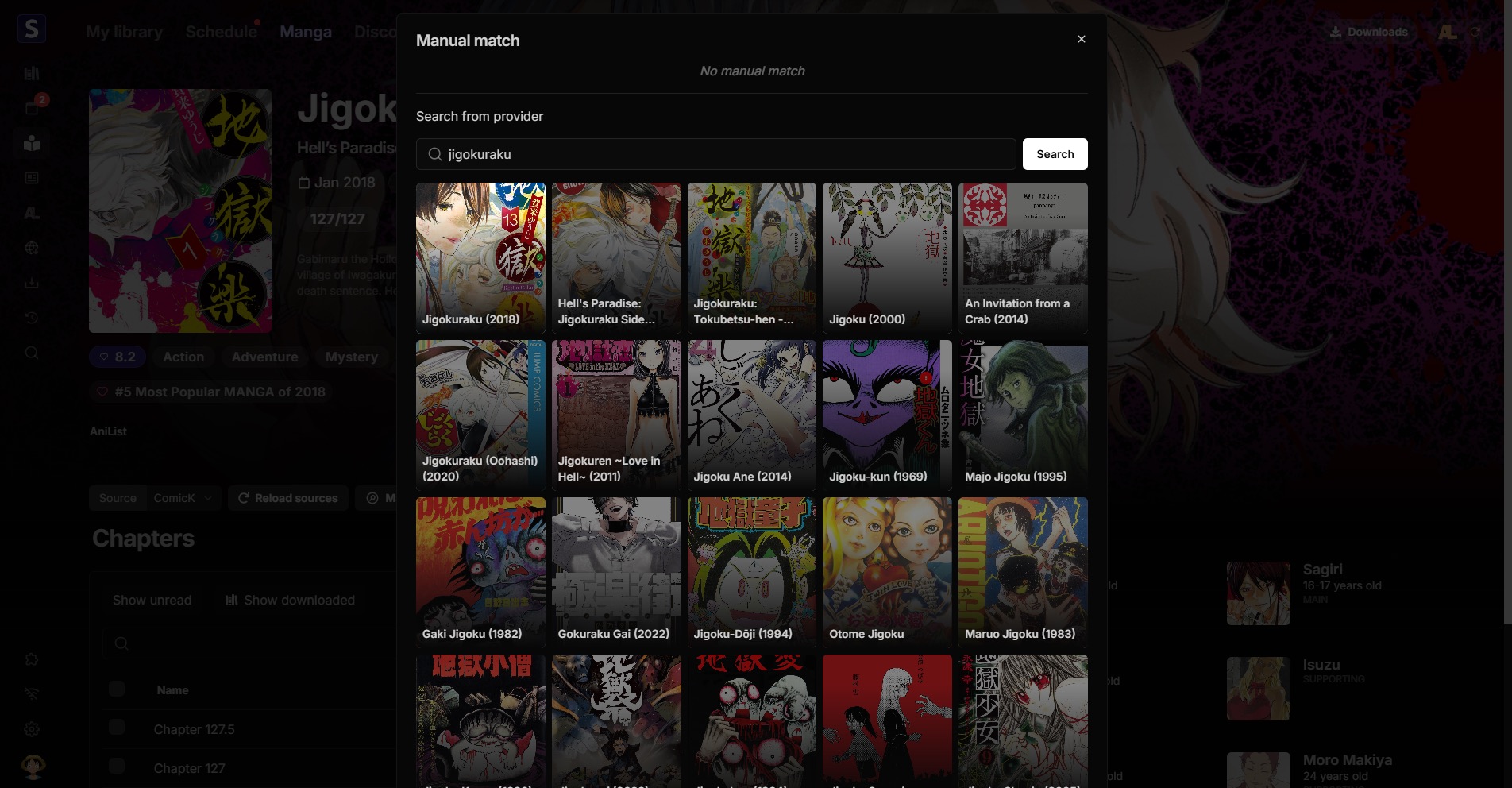Select Jigoku-Dōji (1994) result
1512x788 pixels.
752,572
